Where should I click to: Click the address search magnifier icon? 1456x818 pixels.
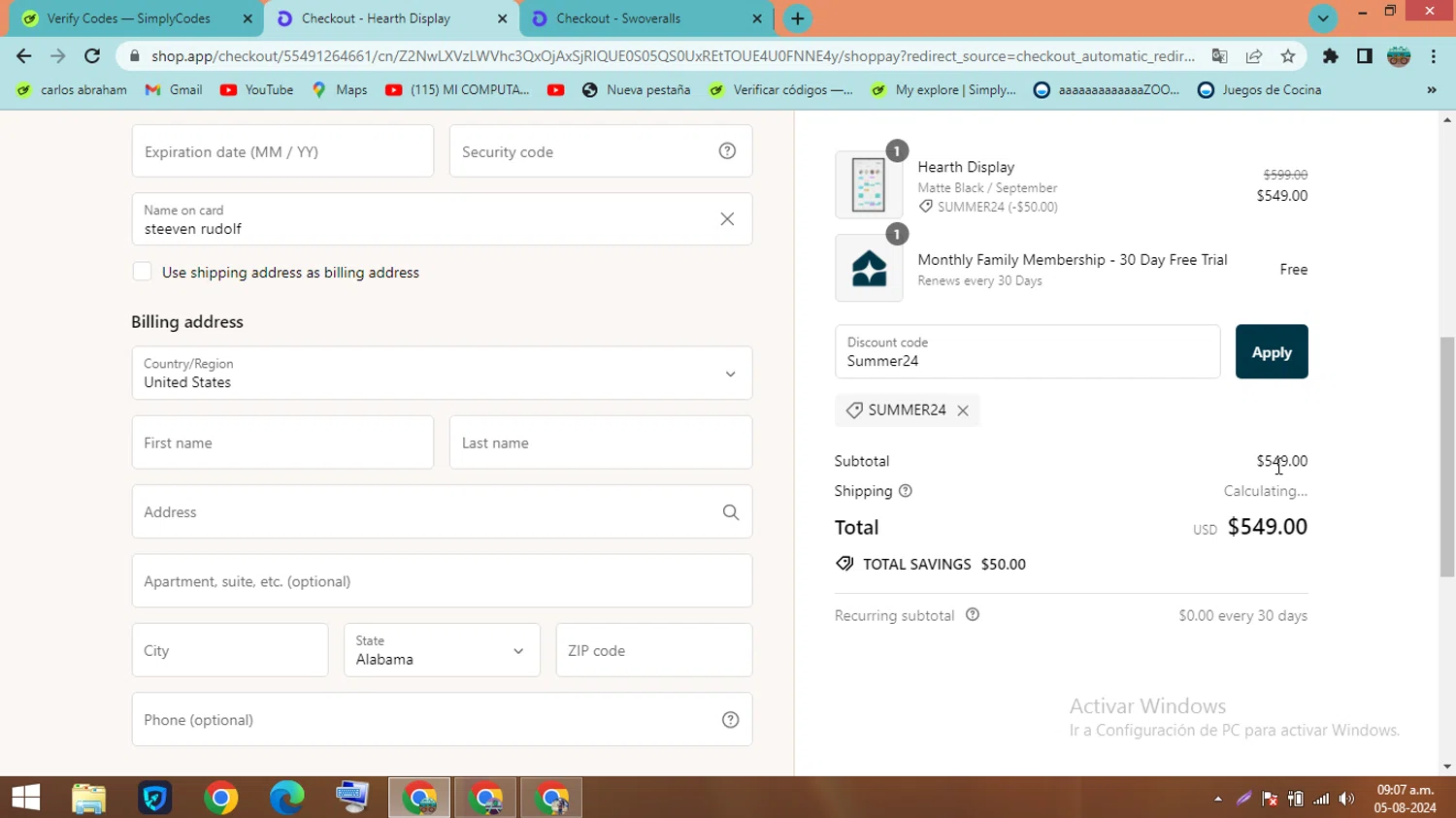pyautogui.click(x=731, y=512)
